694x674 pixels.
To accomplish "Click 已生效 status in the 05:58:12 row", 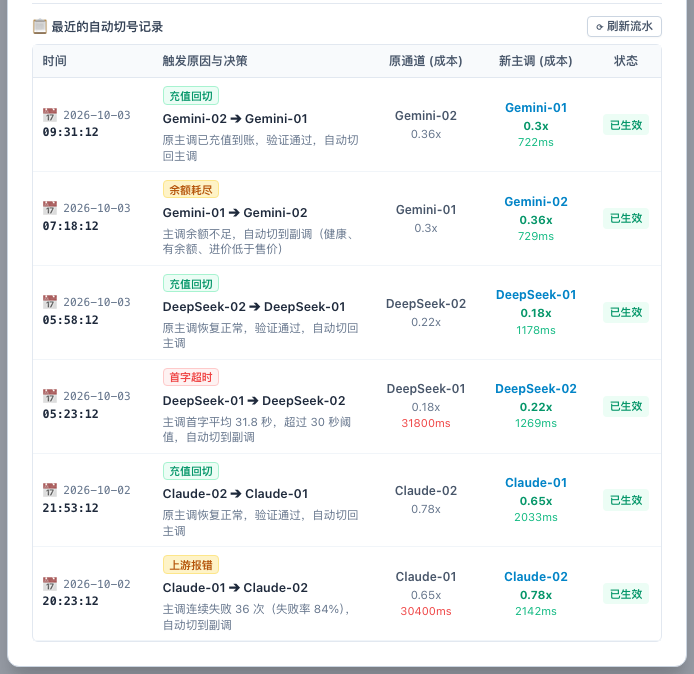I will [x=626, y=312].
